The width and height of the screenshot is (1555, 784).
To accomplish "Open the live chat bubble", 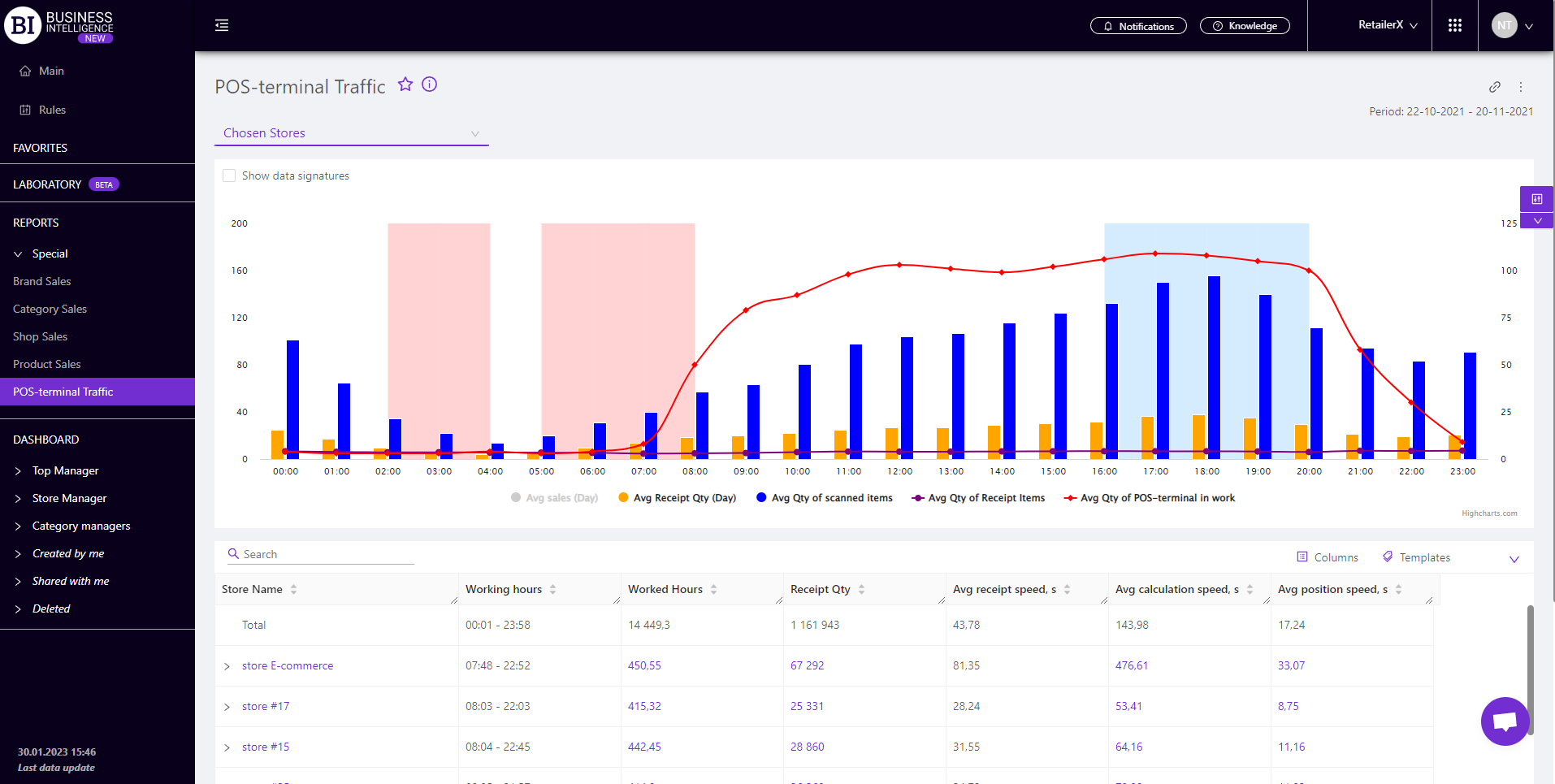I will coord(1505,721).
